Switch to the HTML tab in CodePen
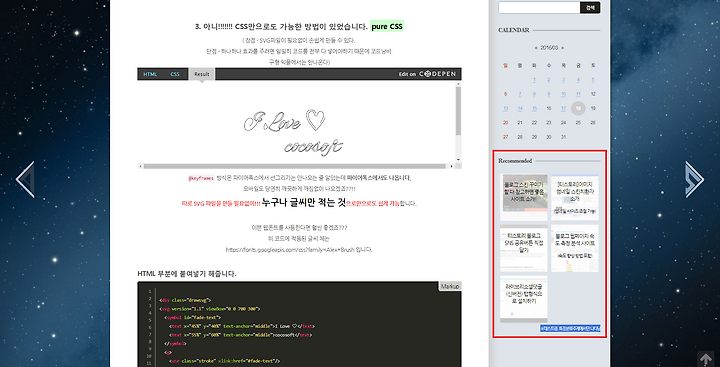The image size is (720, 367). [150, 74]
